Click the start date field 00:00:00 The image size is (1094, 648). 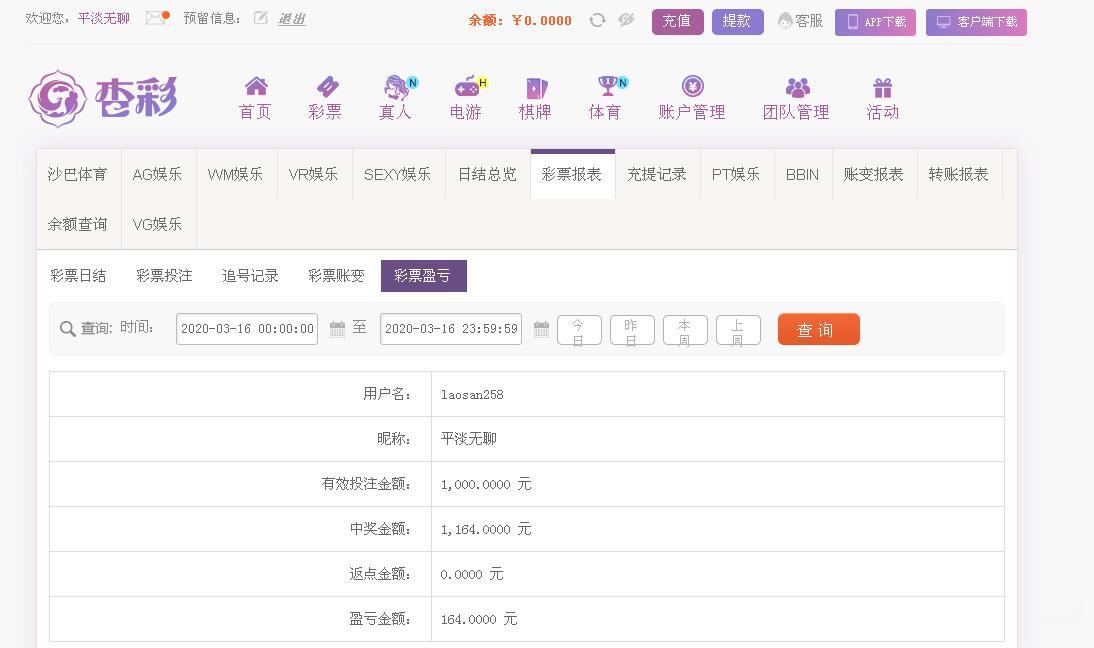[247, 329]
